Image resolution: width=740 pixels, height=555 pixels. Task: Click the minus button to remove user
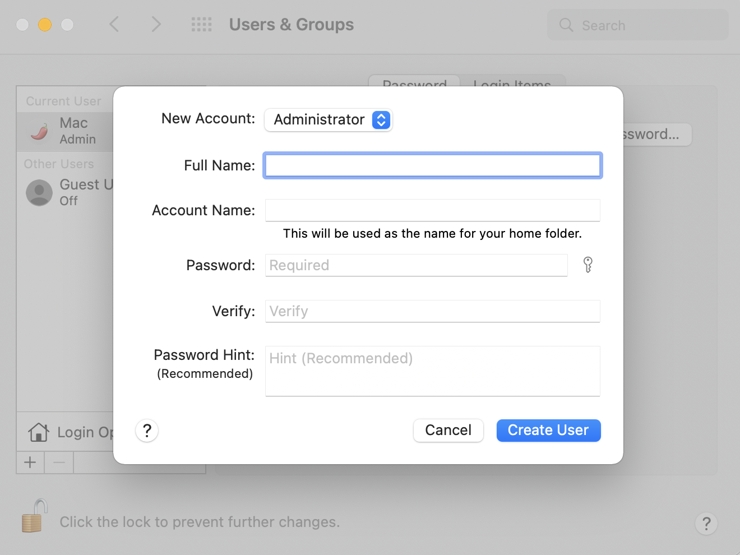59,462
